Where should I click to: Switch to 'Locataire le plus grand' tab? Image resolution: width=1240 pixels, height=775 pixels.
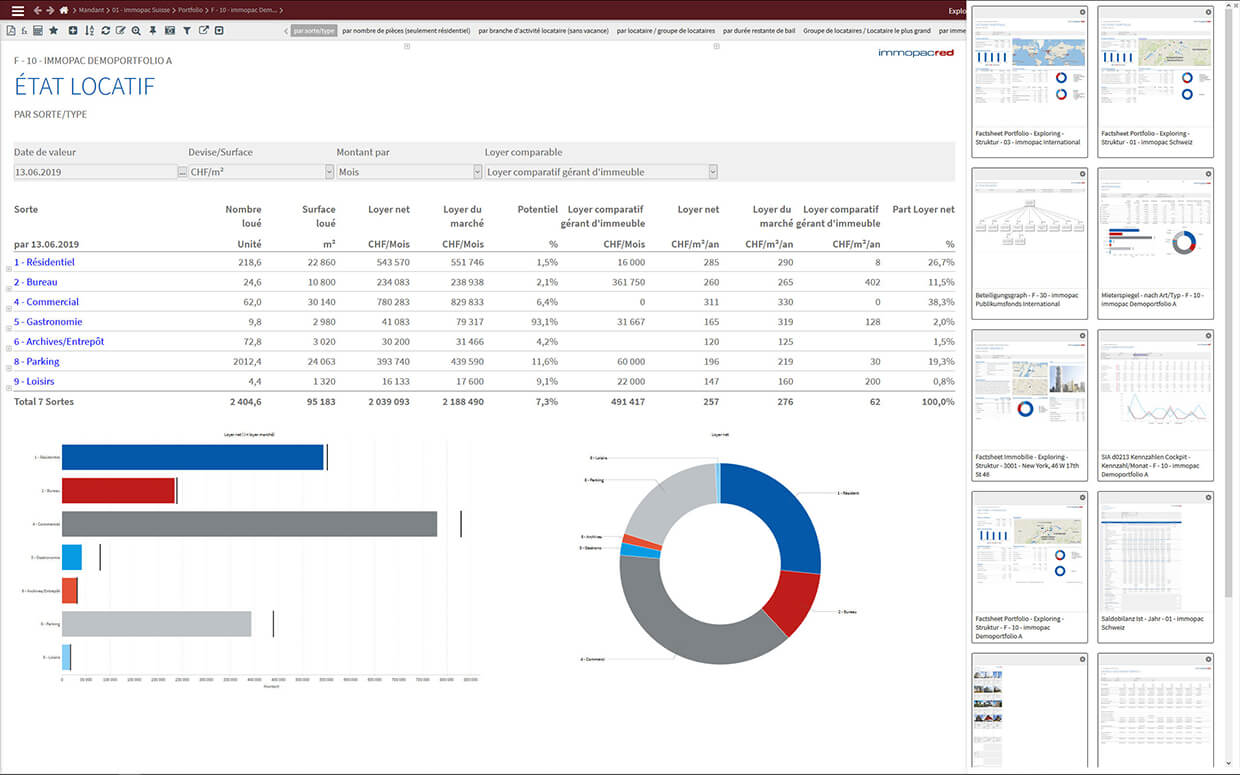coord(867,31)
